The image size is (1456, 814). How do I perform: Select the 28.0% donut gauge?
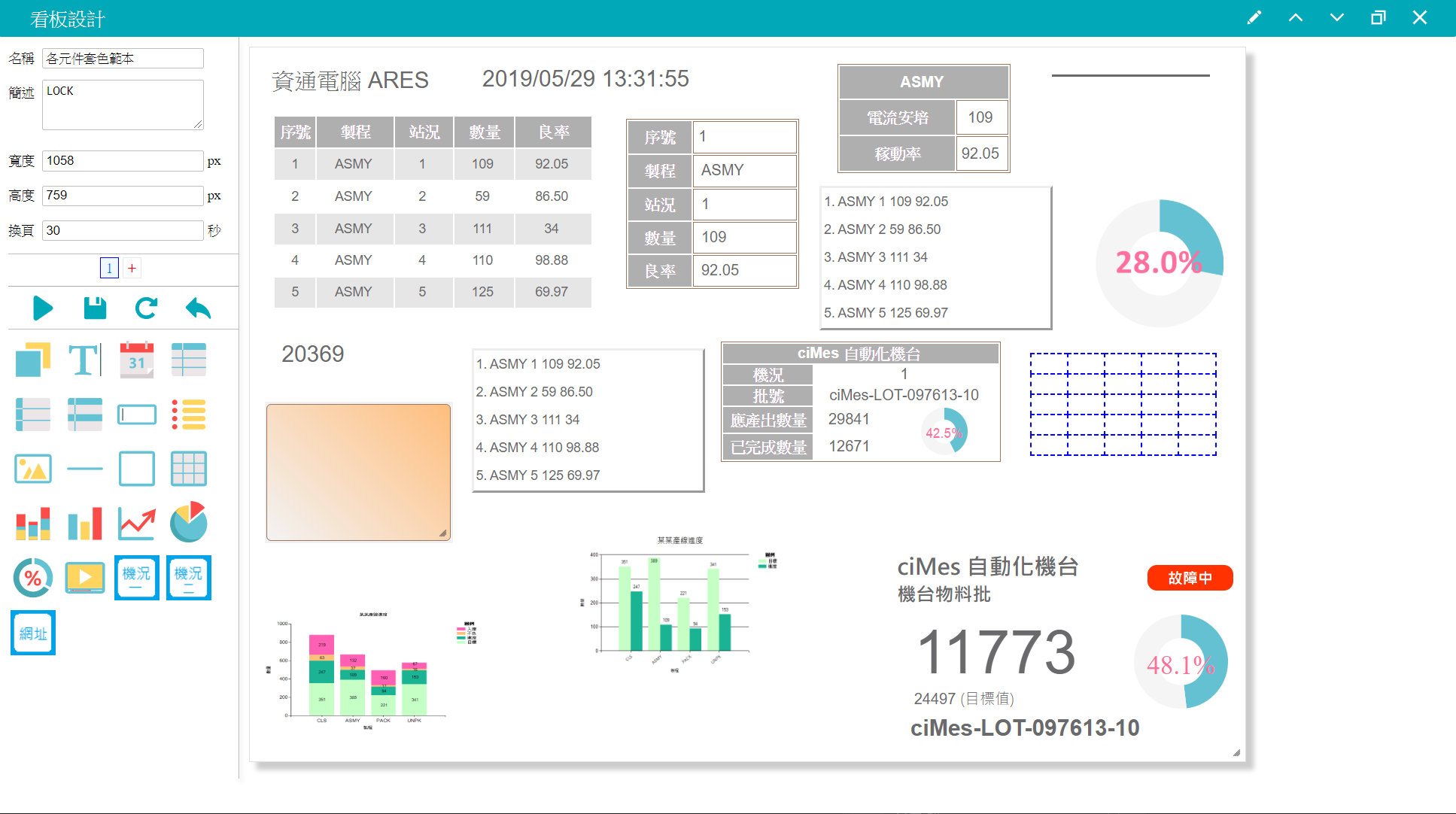click(x=1159, y=263)
